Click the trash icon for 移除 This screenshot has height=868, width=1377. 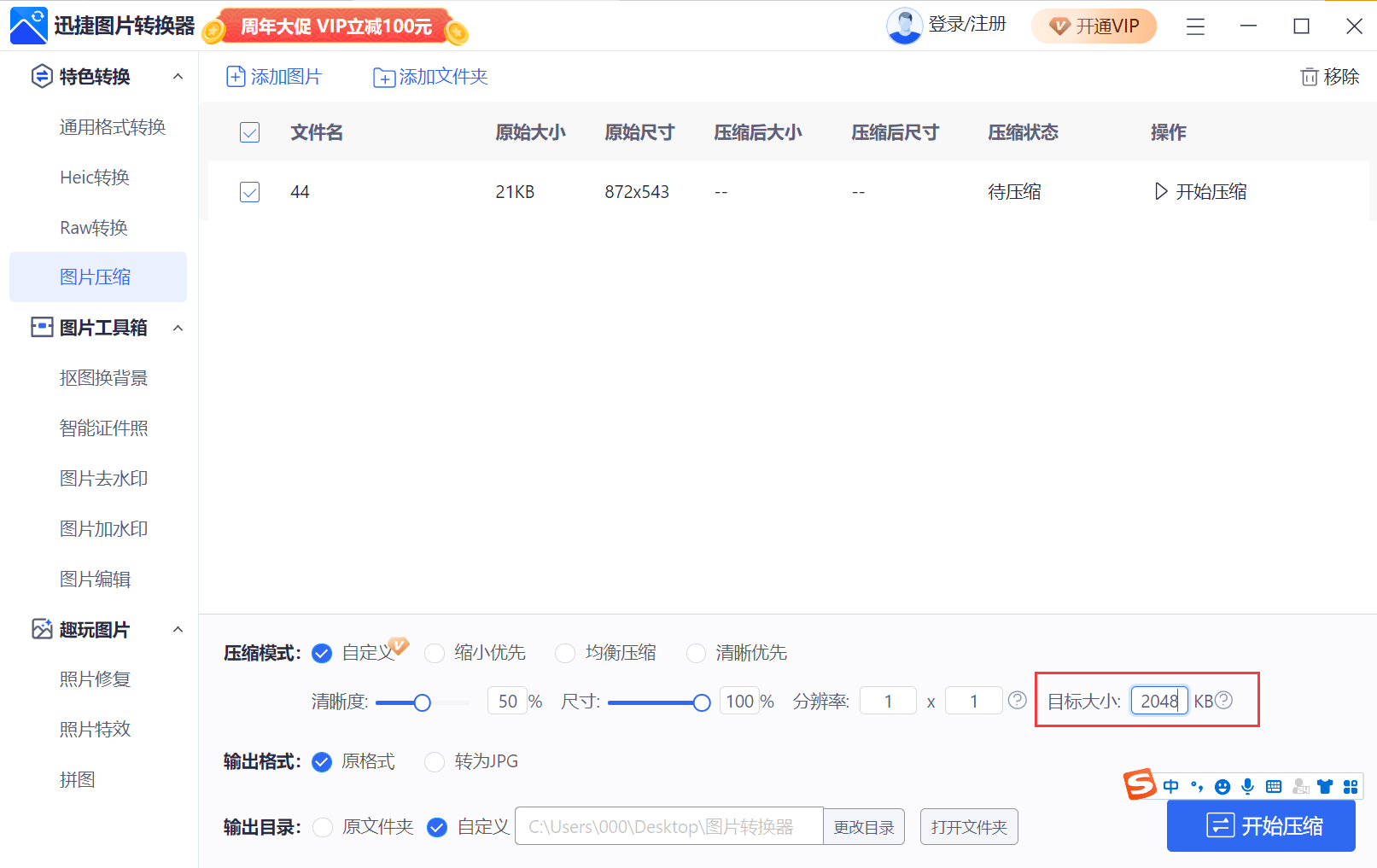click(x=1309, y=77)
